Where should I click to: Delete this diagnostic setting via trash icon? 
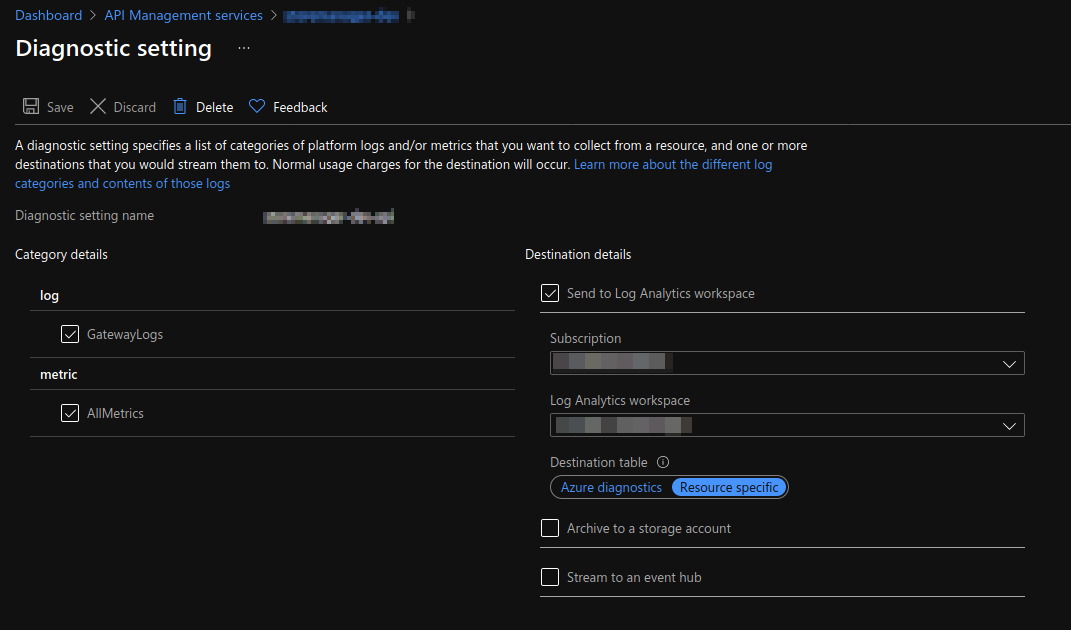179,106
